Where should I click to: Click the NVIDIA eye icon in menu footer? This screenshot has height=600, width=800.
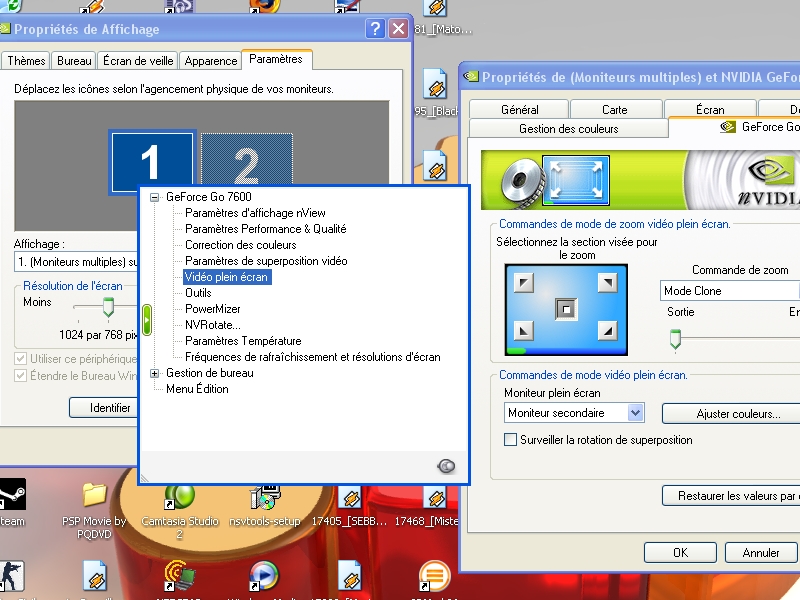click(446, 466)
